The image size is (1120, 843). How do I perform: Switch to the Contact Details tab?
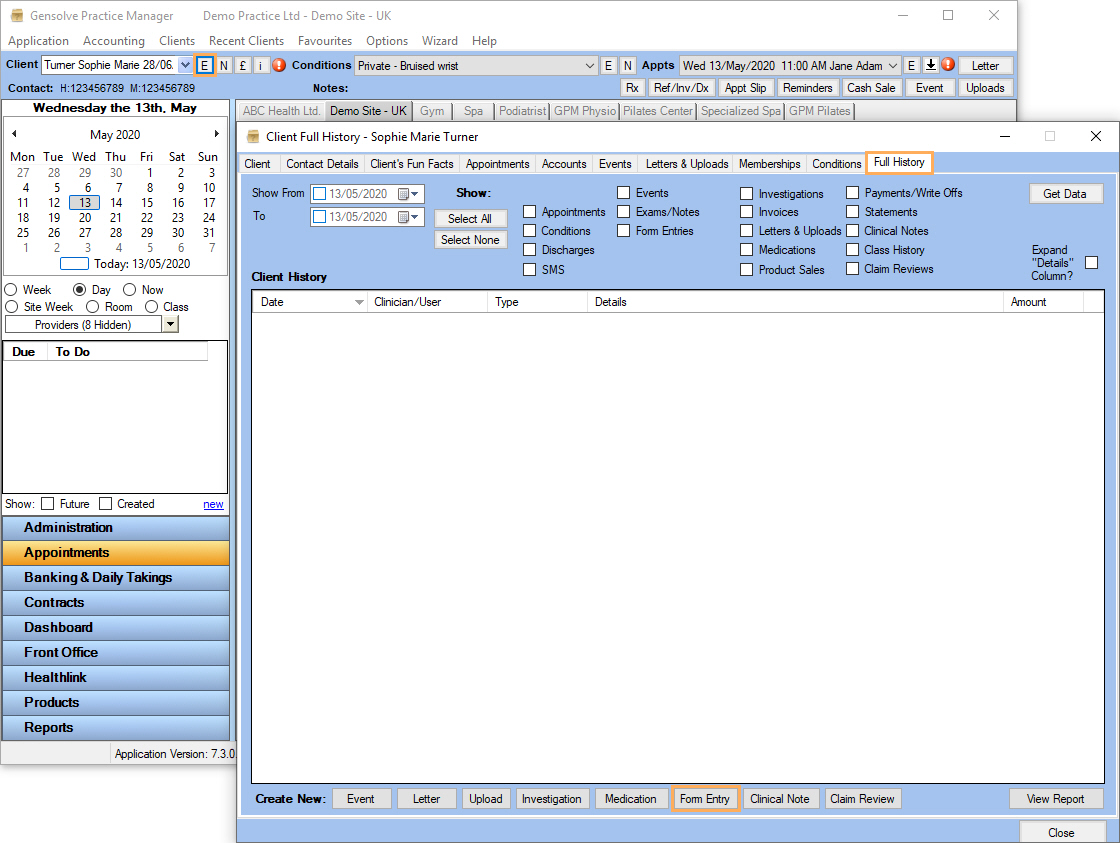click(x=322, y=164)
